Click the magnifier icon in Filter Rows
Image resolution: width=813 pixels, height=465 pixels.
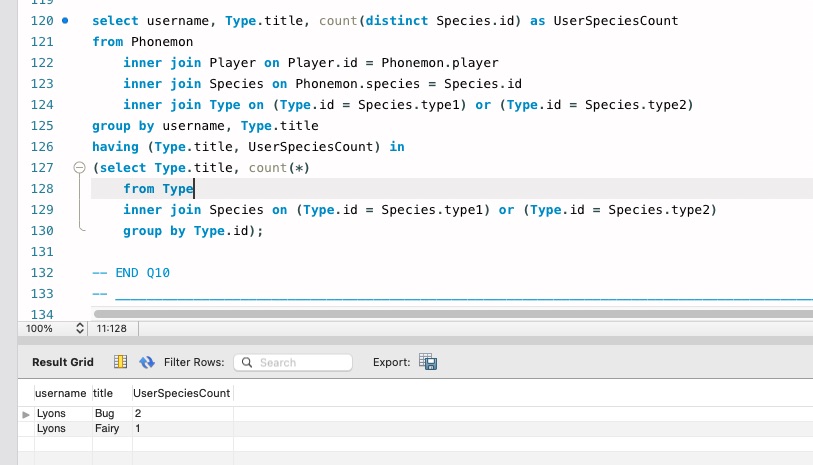(x=246, y=363)
